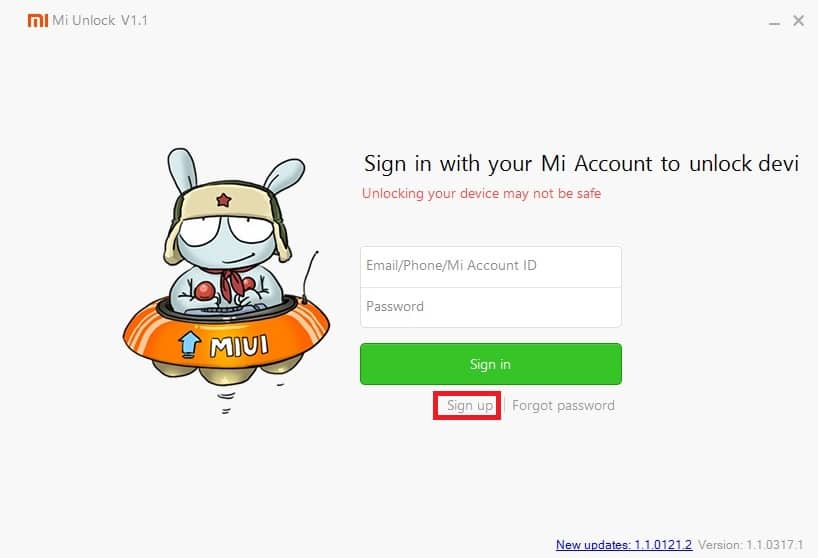Click the Sign in with Mi Account heading
The image size is (818, 558).
(581, 164)
